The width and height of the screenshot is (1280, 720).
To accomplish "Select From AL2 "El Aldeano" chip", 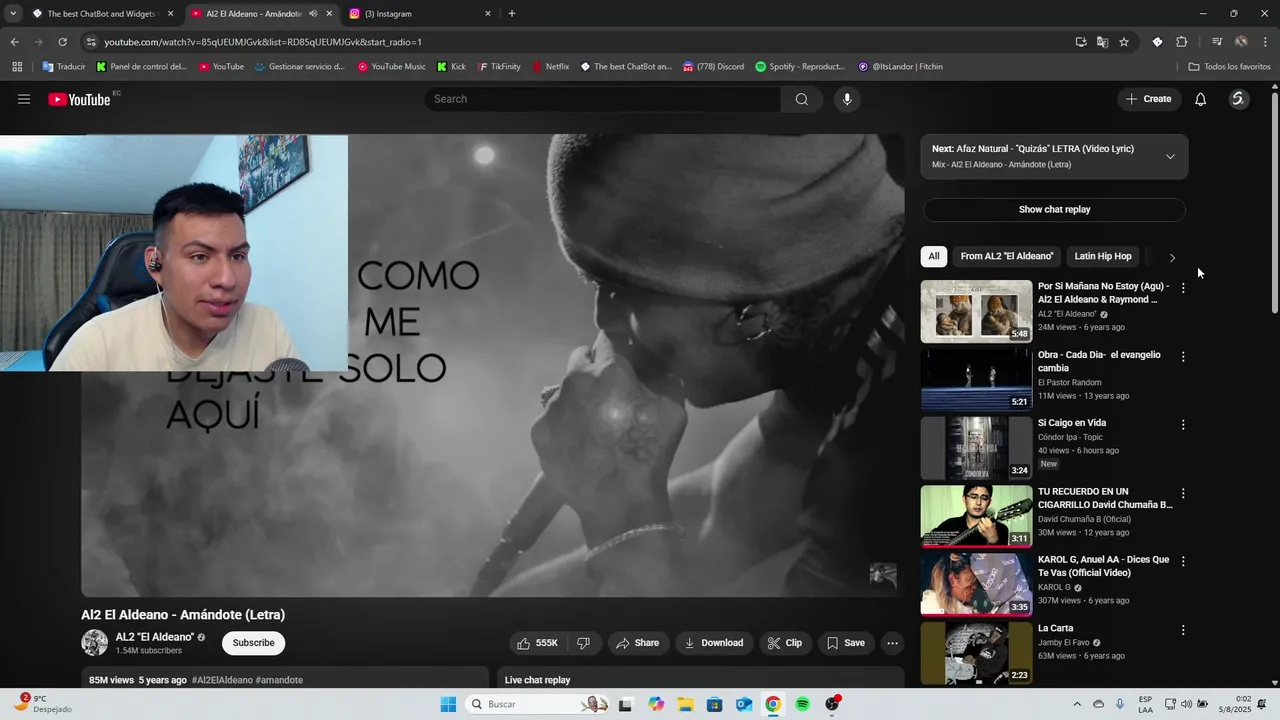I will click(x=1007, y=257).
